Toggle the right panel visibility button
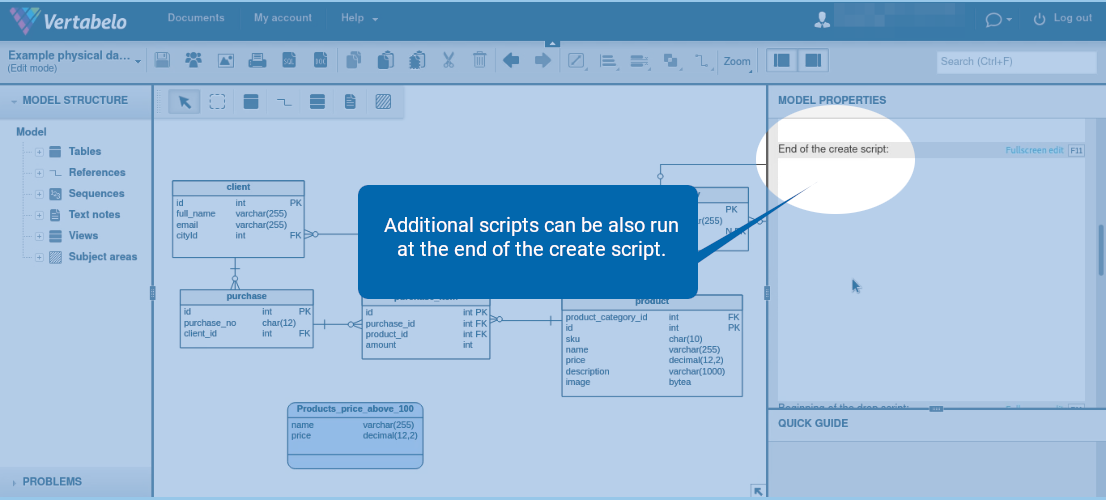 tap(813, 61)
